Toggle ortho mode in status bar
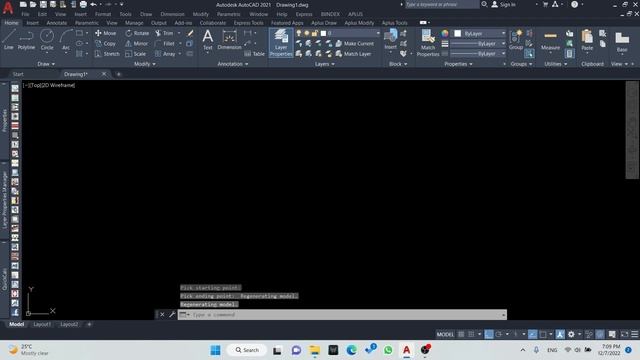This screenshot has width=640, height=360. click(x=489, y=334)
